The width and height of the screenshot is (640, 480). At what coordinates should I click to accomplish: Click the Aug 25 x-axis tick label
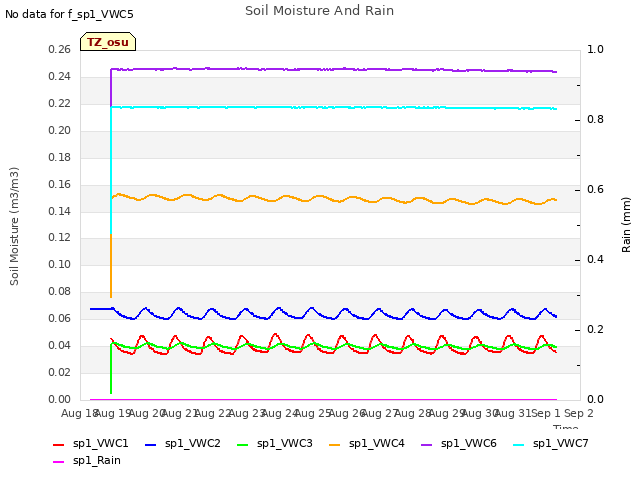pyautogui.click(x=312, y=413)
